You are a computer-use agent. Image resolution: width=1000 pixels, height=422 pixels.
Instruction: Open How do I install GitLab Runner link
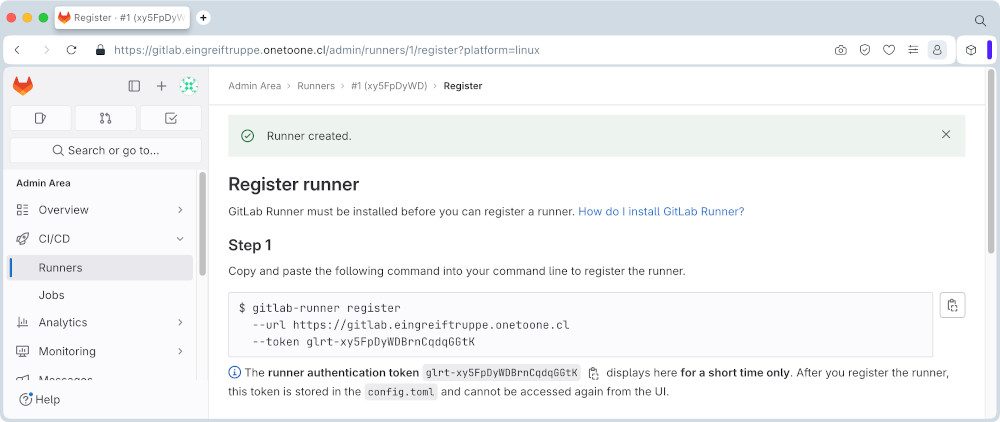pyautogui.click(x=661, y=212)
